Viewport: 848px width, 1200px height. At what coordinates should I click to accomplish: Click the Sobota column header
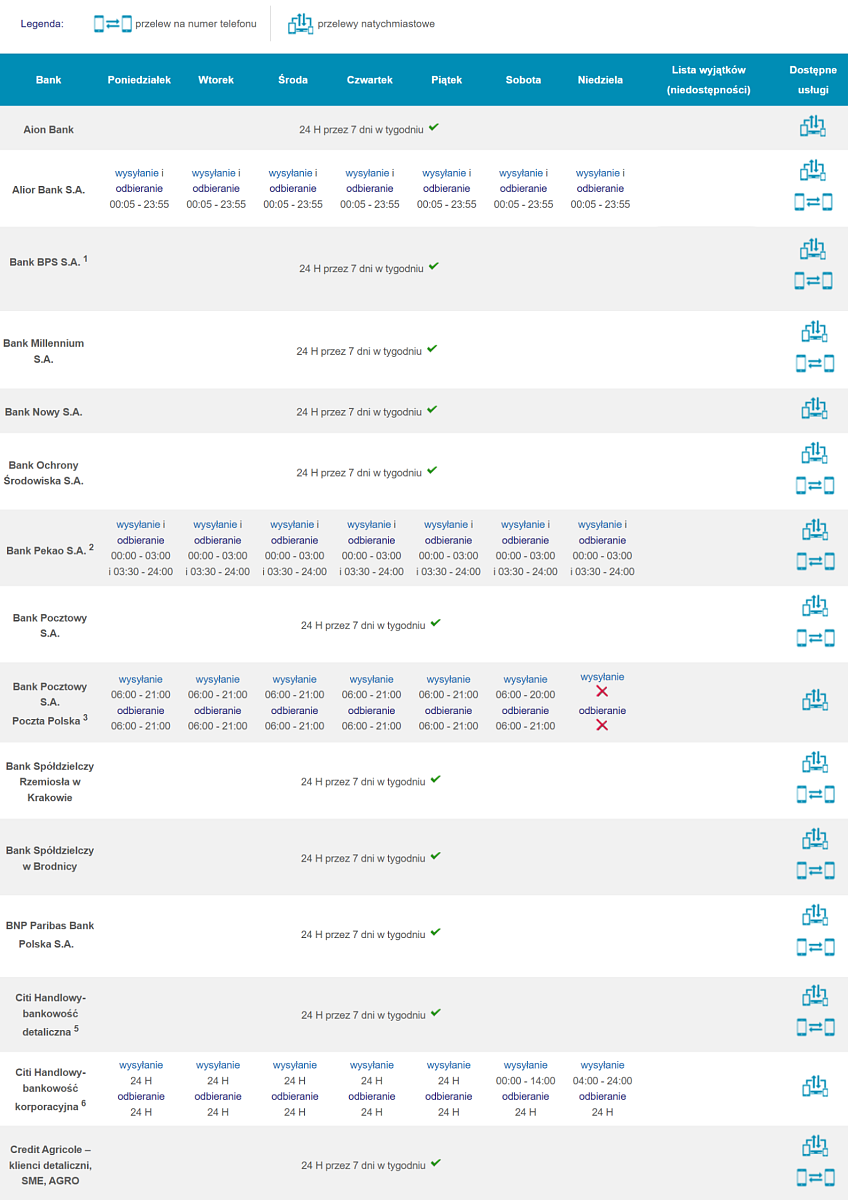(x=524, y=80)
